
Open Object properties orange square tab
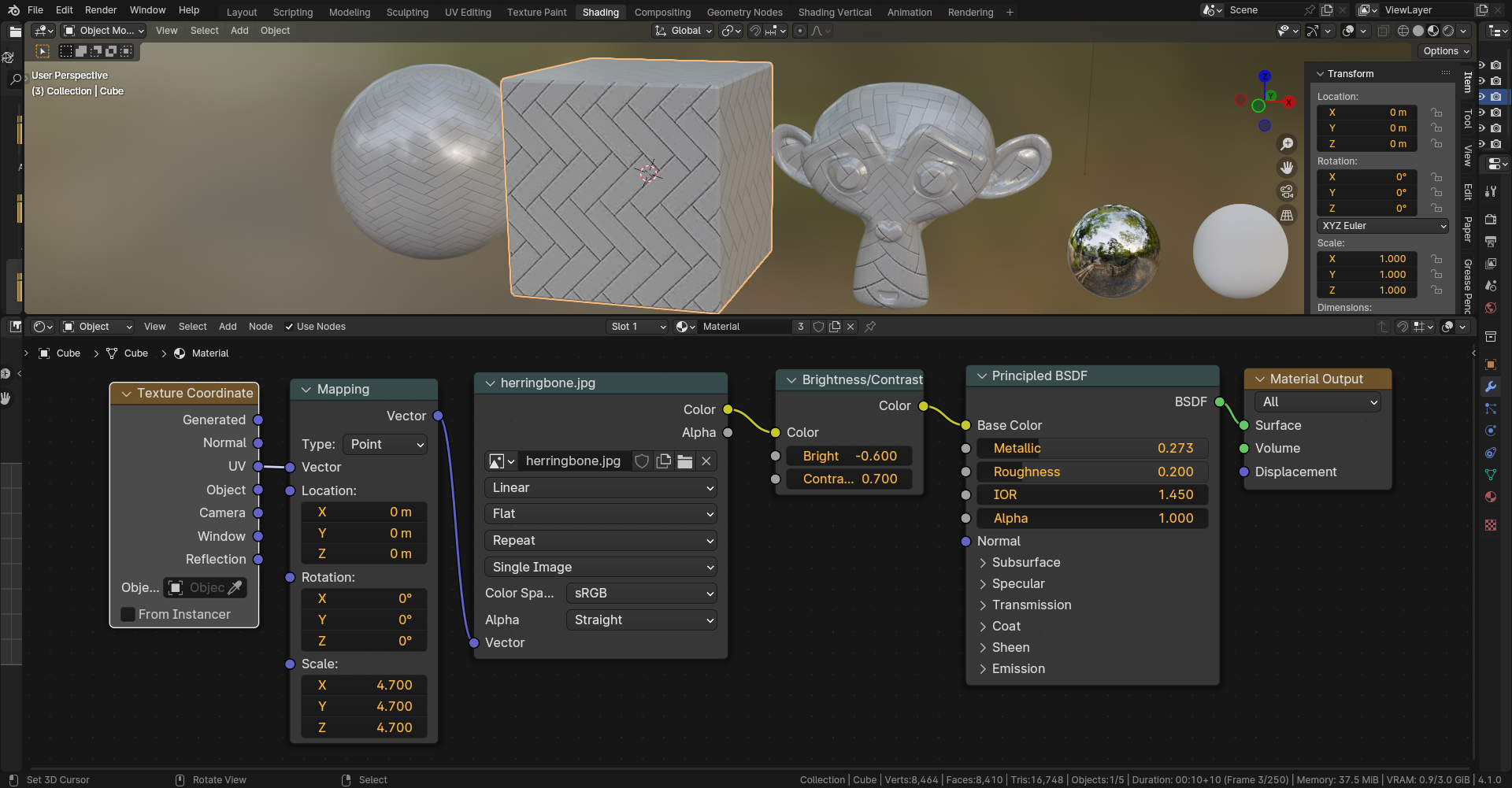tap(1491, 364)
